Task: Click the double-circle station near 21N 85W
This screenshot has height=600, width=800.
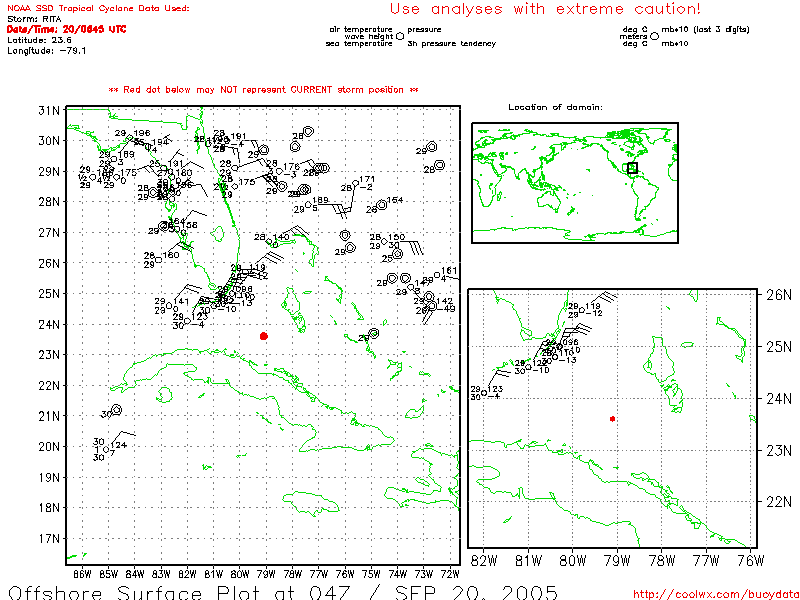Action: (x=116, y=410)
